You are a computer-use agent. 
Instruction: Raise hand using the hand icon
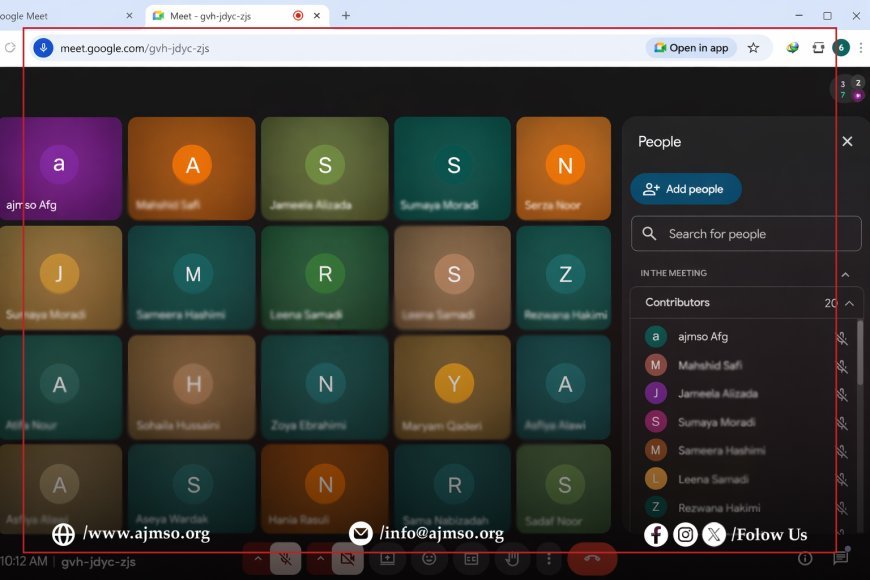[x=511, y=558]
